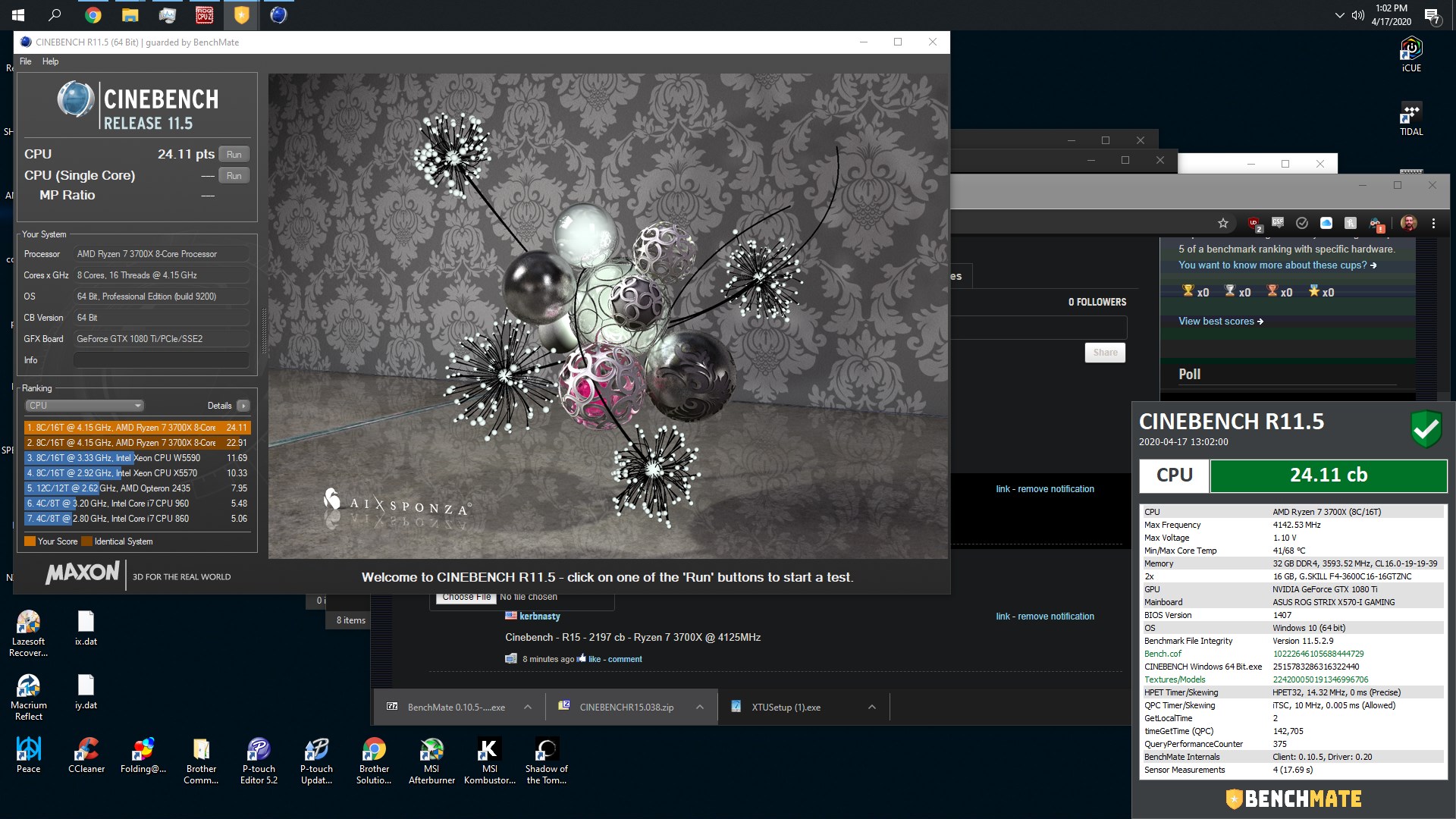Click the Share button on the webpage

(x=1105, y=353)
